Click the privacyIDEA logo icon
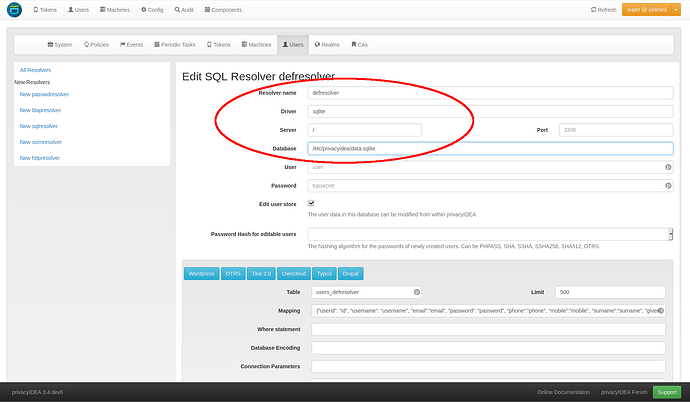The height and width of the screenshot is (402, 690). point(14,10)
